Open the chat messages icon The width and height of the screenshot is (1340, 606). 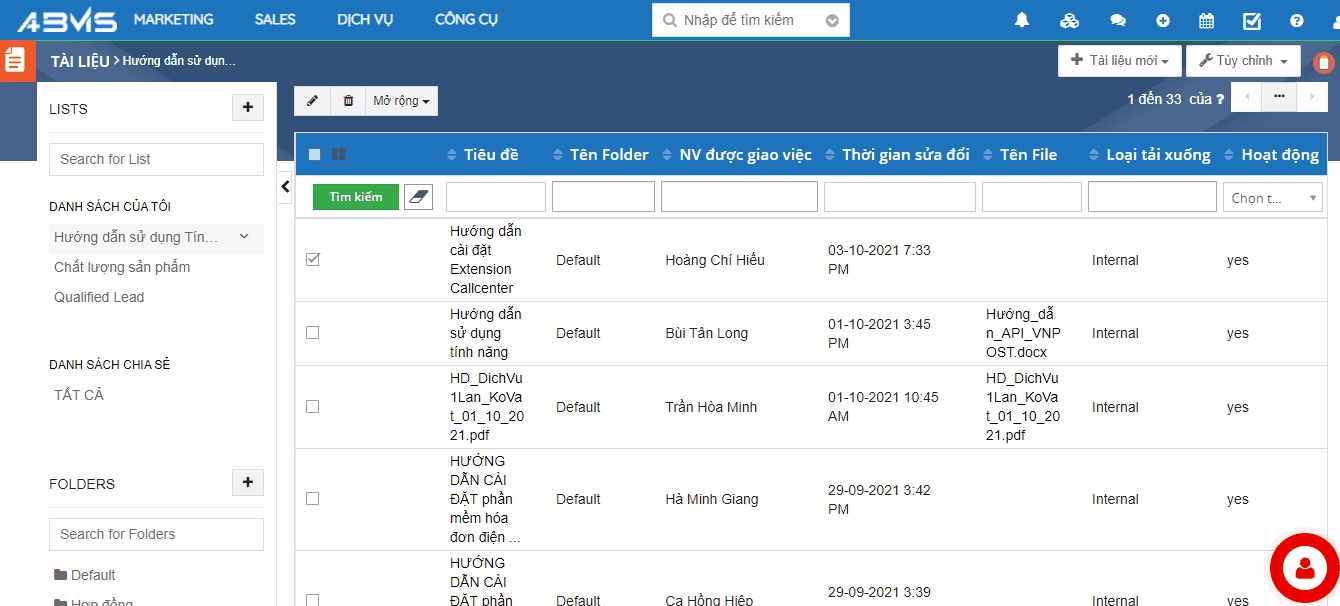pyautogui.click(x=1118, y=20)
